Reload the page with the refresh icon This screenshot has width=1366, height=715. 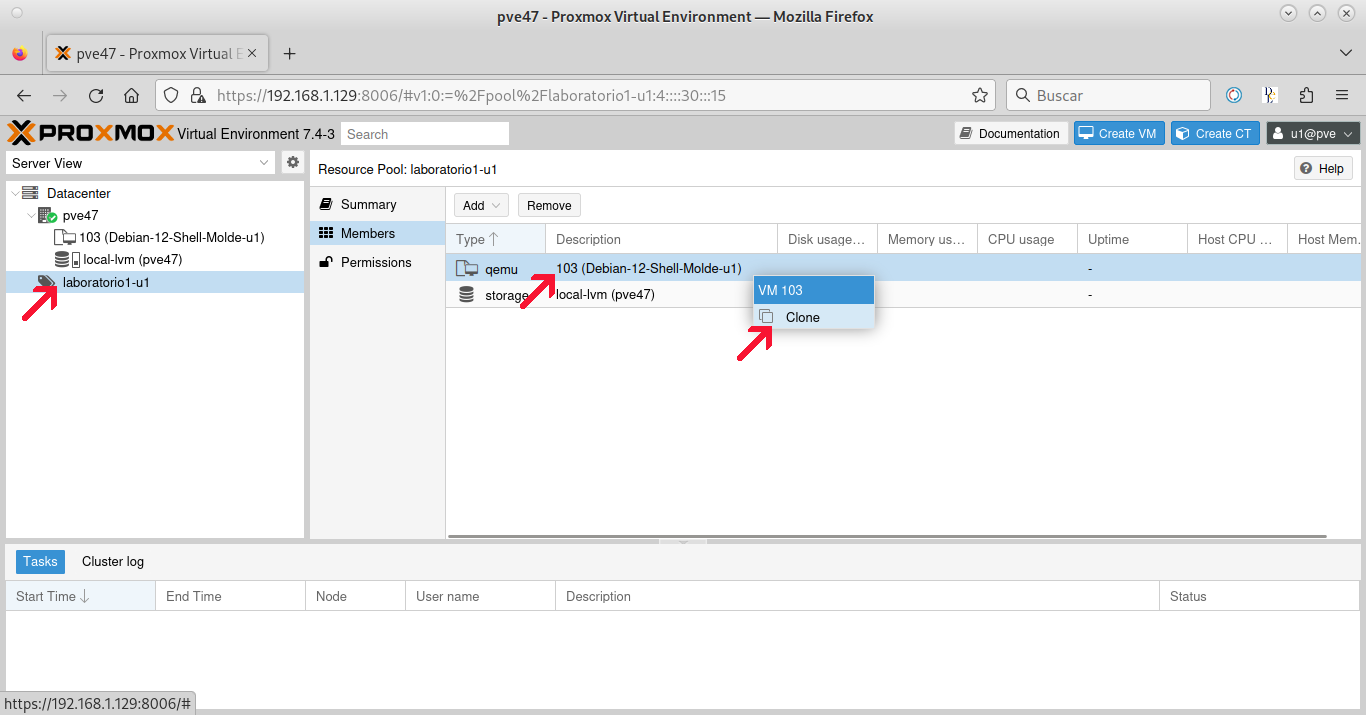(96, 96)
